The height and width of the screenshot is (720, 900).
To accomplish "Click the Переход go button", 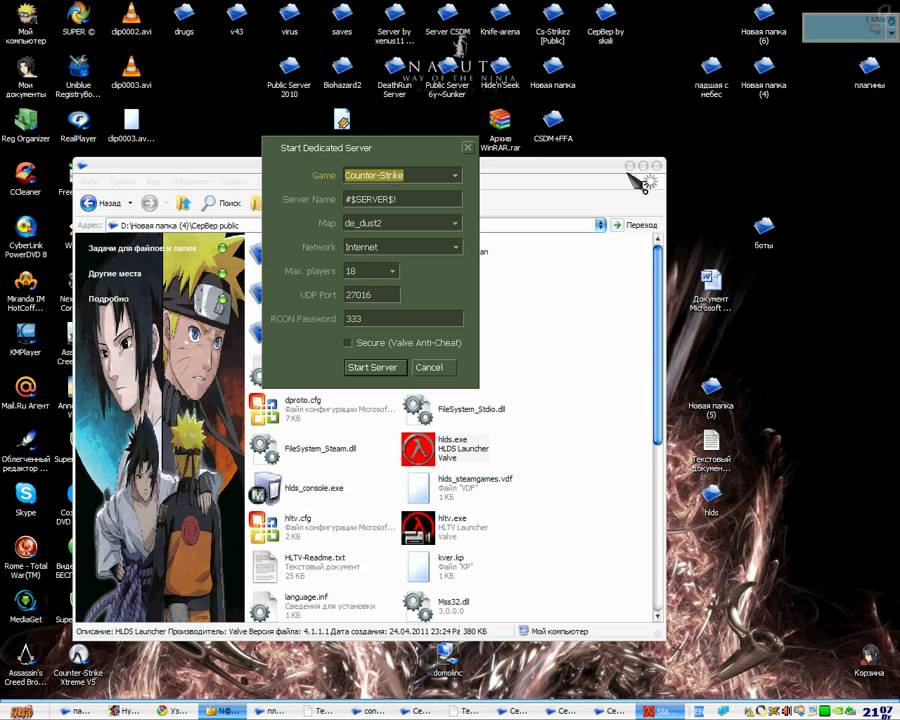I will [x=635, y=225].
